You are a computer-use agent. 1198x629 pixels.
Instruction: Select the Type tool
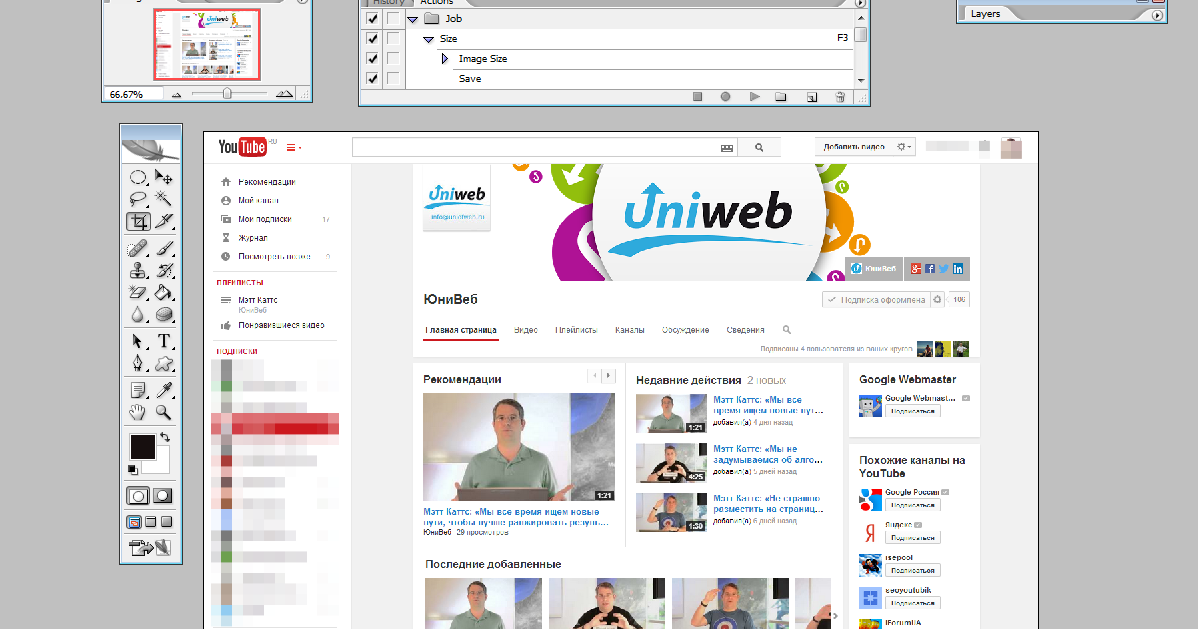pyautogui.click(x=164, y=341)
